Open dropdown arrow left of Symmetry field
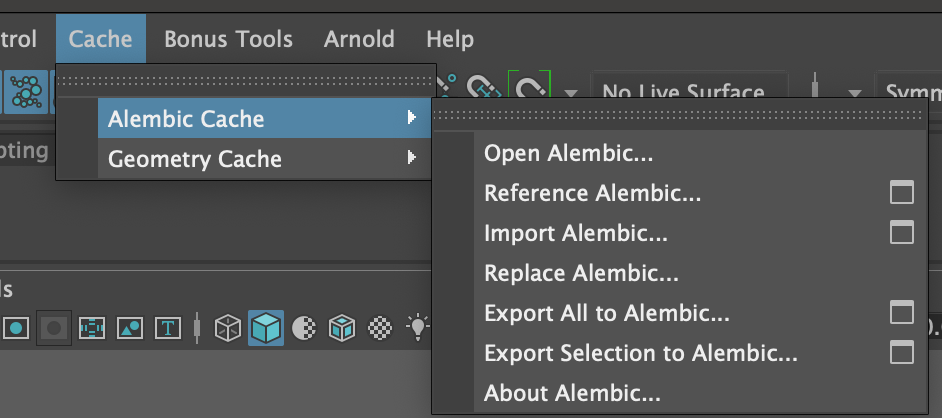Viewport: 942px width, 418px height. 855,94
